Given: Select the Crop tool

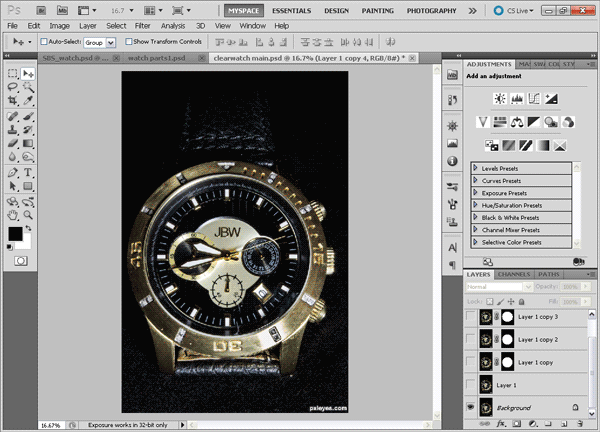Looking at the screenshot, I should 13,100.
